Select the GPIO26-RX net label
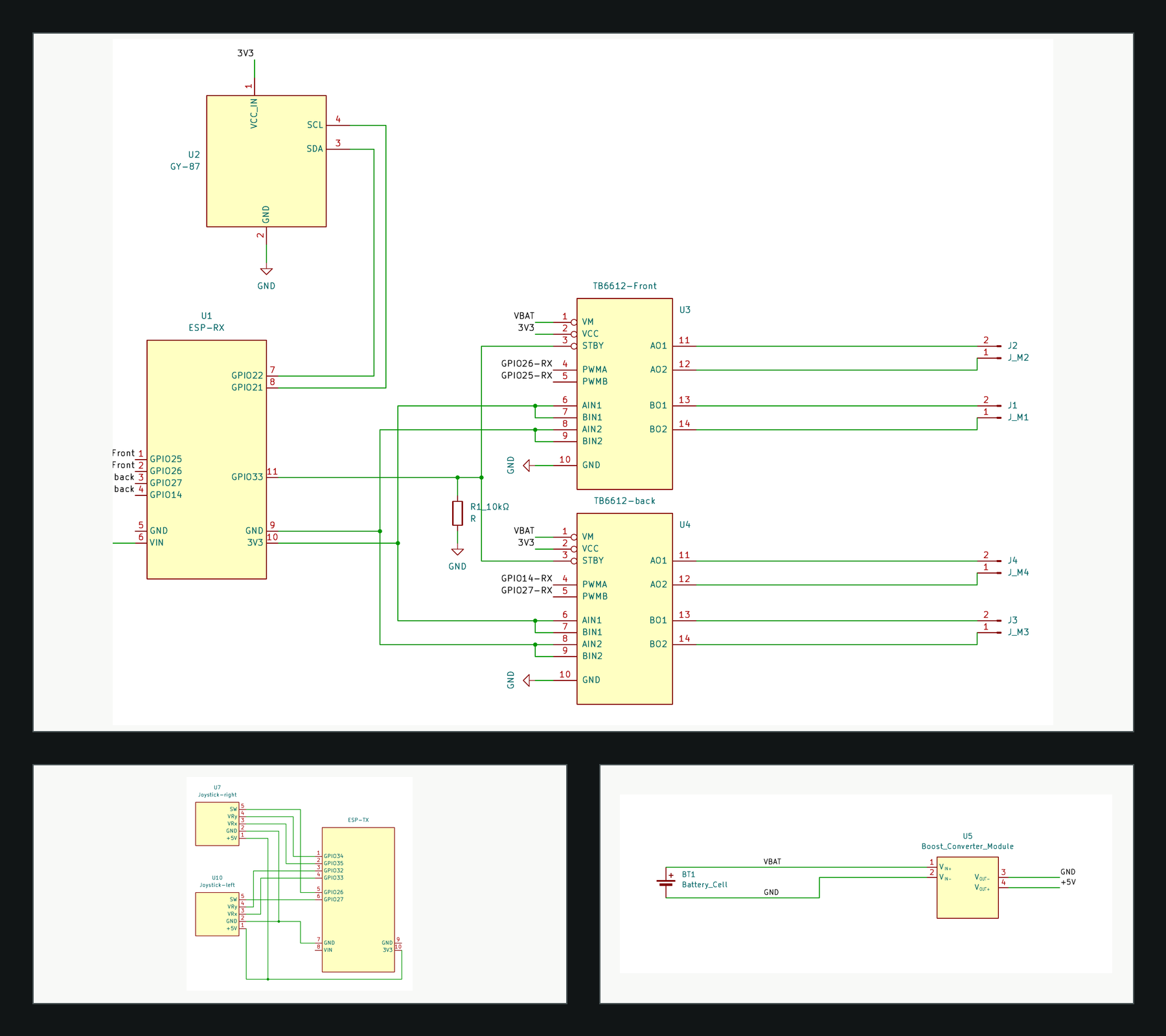Screen dimensions: 1166x1036 pyautogui.click(x=527, y=364)
